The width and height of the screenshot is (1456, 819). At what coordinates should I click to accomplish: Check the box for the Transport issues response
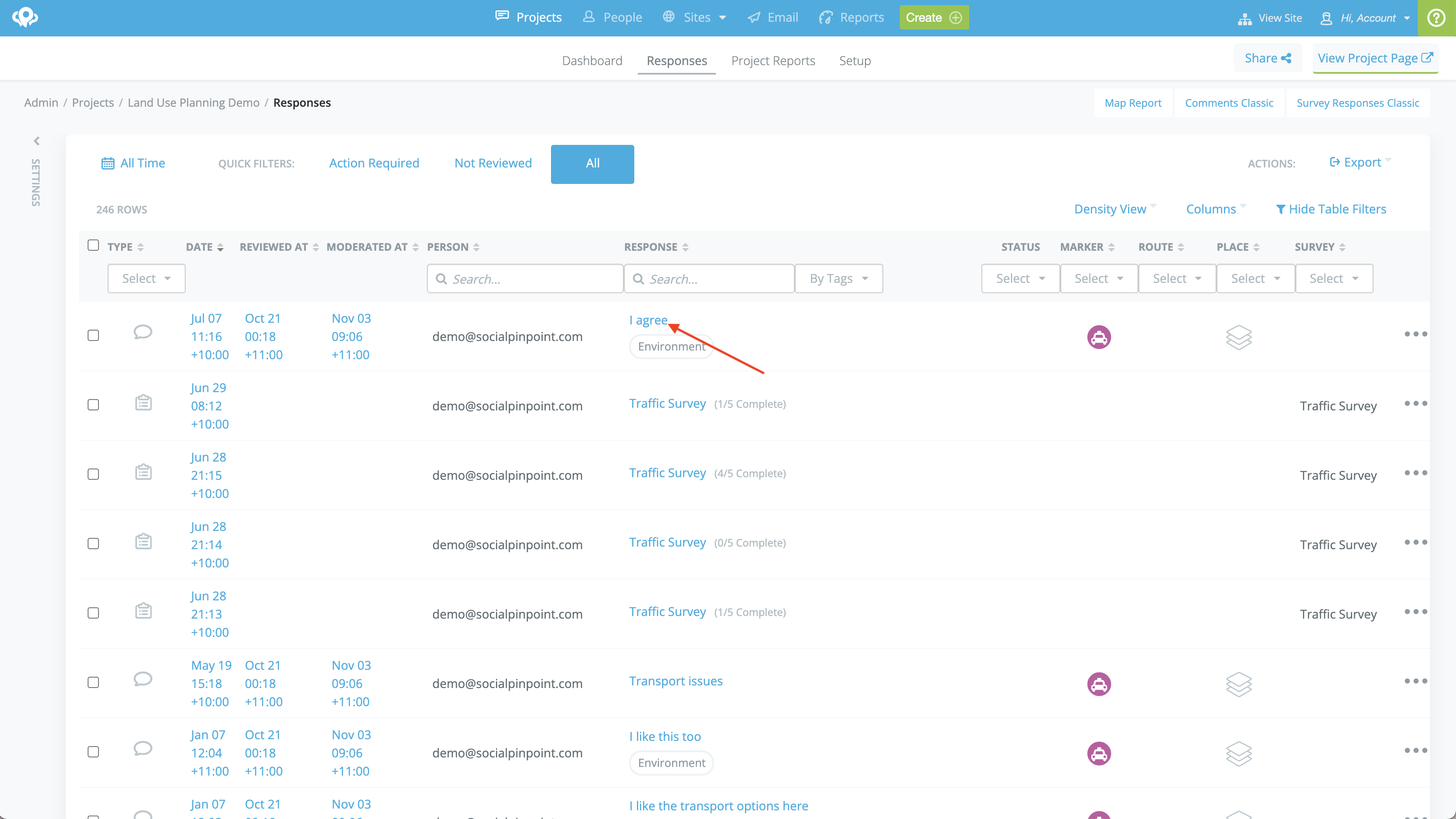[x=93, y=683]
